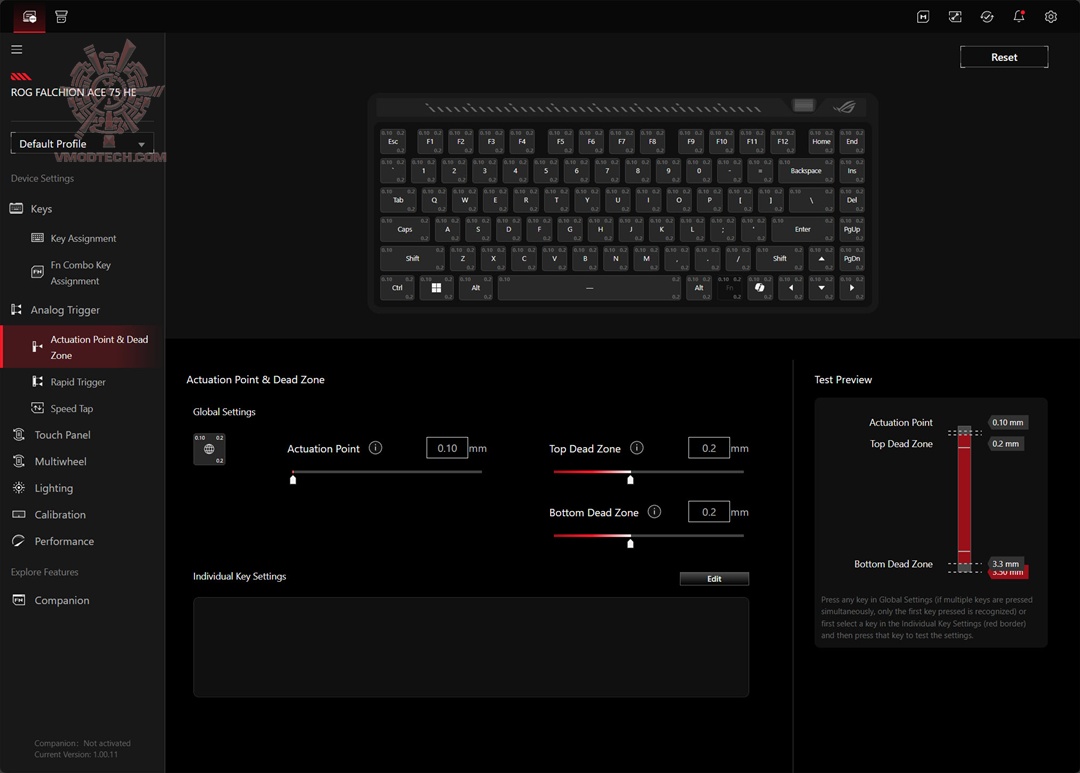
Task: Click the Bottom Dead Zone value field
Action: tap(709, 512)
